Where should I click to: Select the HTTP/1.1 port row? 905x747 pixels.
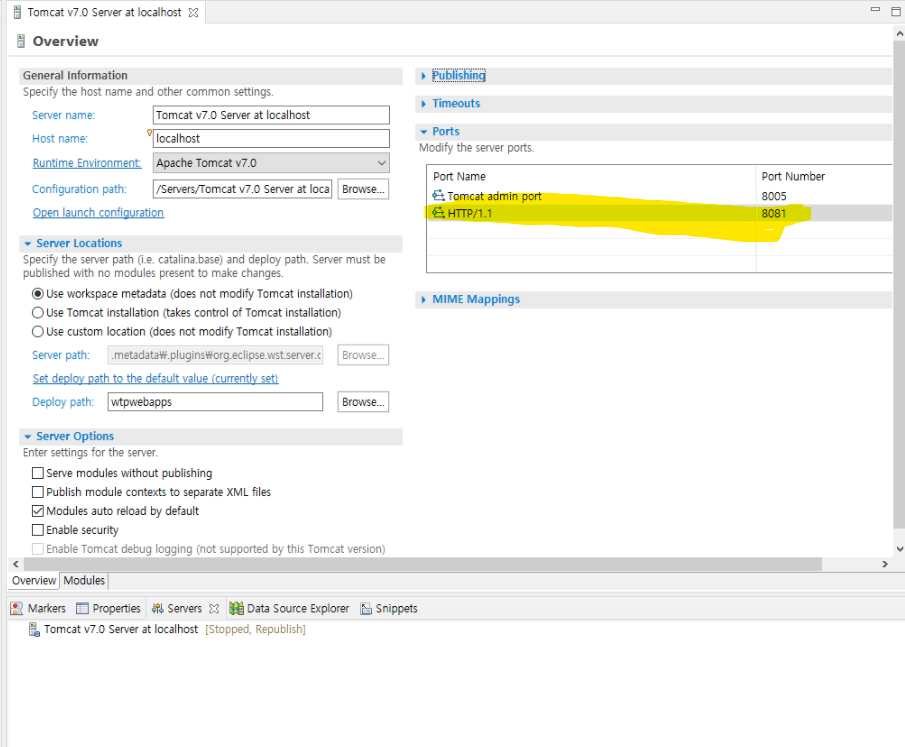(x=660, y=213)
